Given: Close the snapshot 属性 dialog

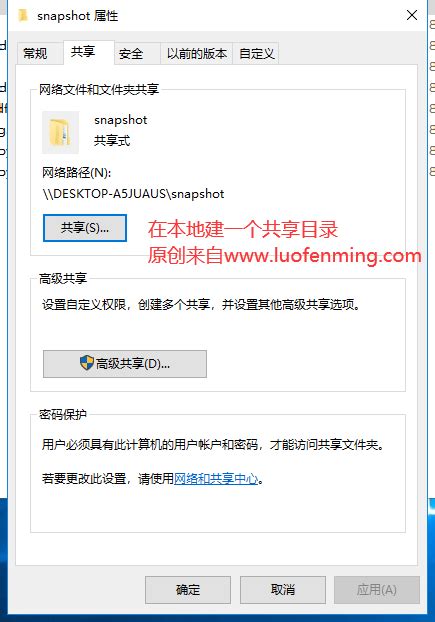Looking at the screenshot, I should 412,15.
